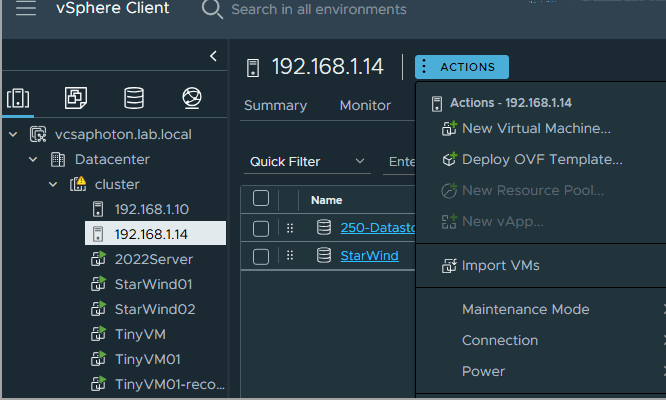Viewport: 666px width, 400px height.
Task: Click the ACTIONS button
Action: [462, 67]
